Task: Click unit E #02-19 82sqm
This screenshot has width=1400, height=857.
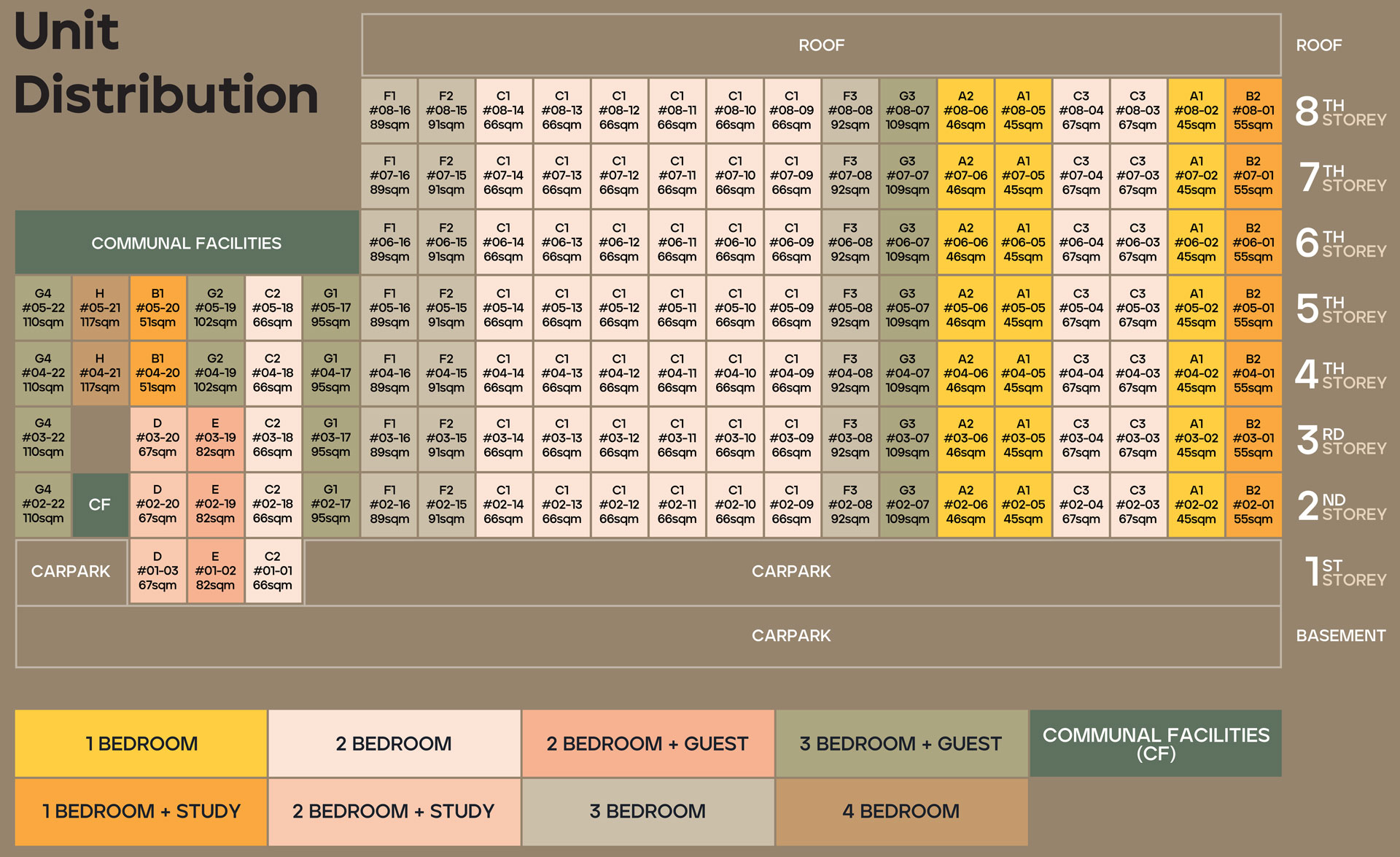Action: coord(215,505)
